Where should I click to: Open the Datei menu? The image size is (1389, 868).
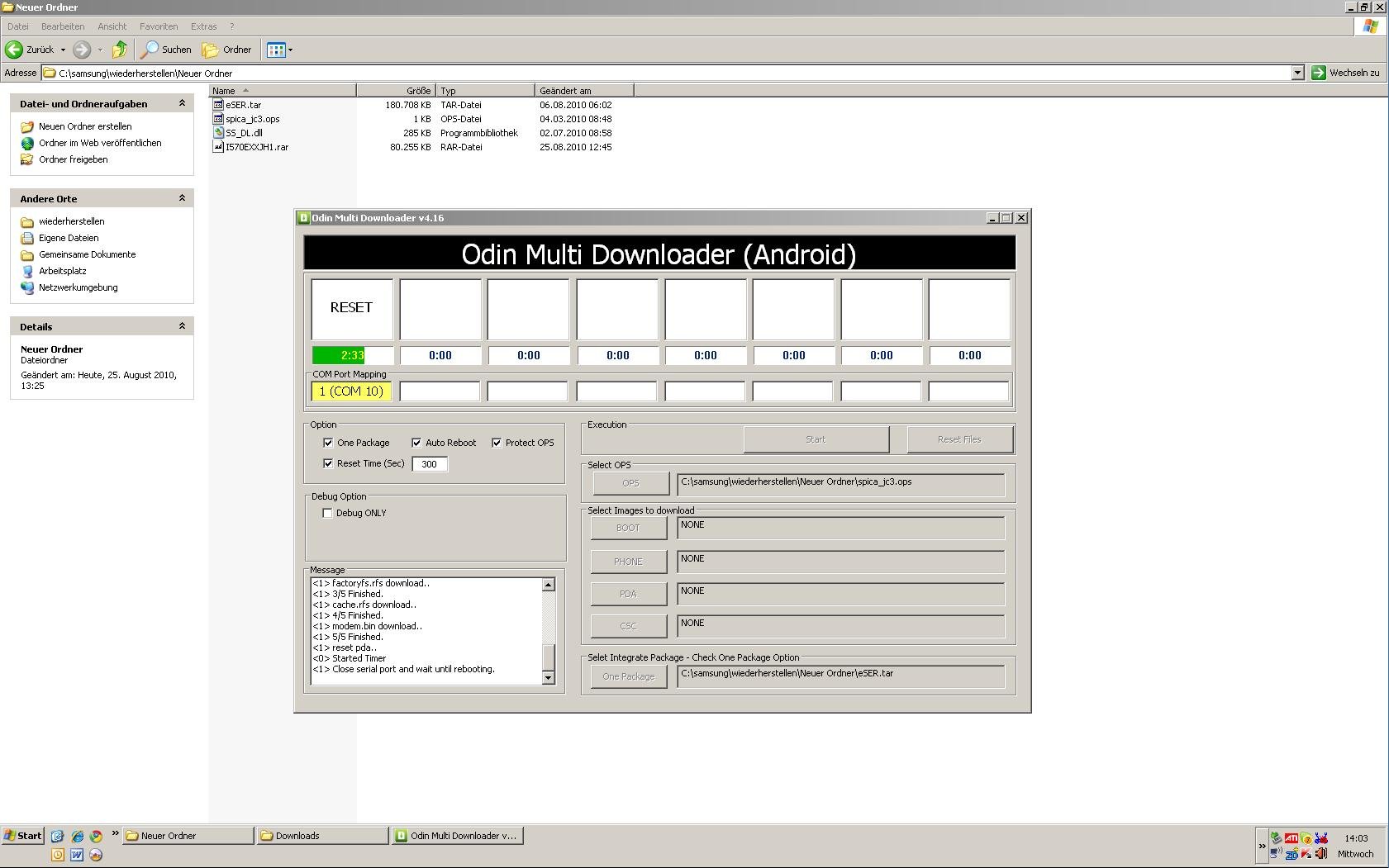click(x=17, y=26)
